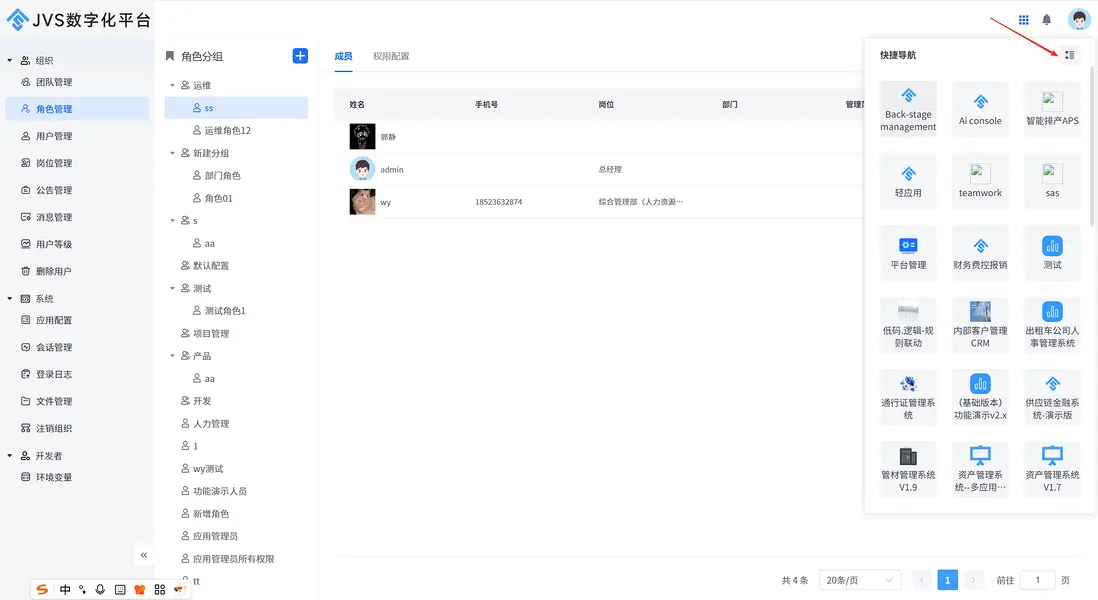Open Back-stage management app
Screen dimensions: 1098x600
[908, 109]
